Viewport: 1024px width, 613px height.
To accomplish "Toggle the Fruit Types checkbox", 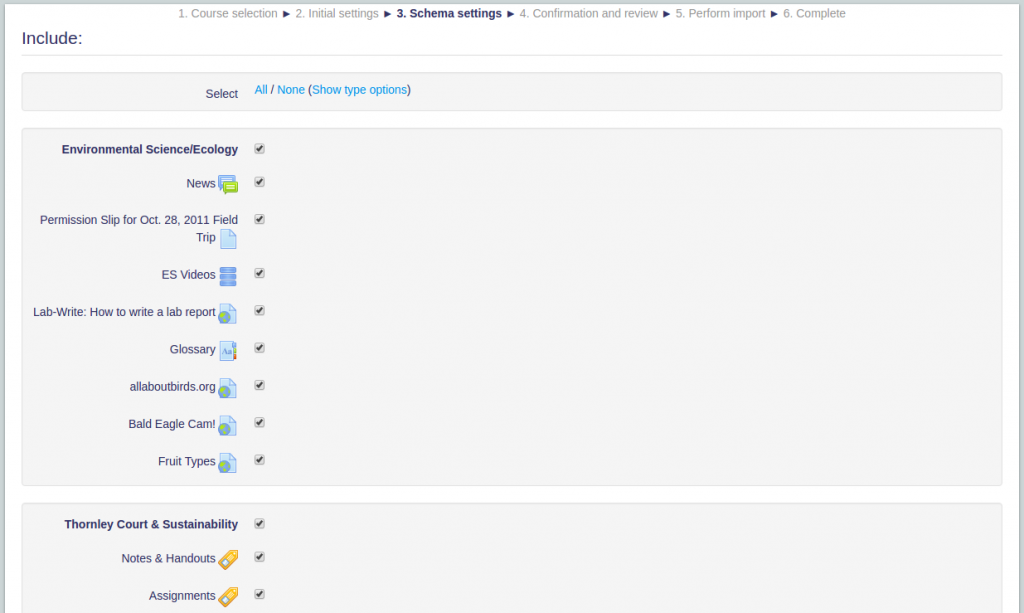I will 259,460.
